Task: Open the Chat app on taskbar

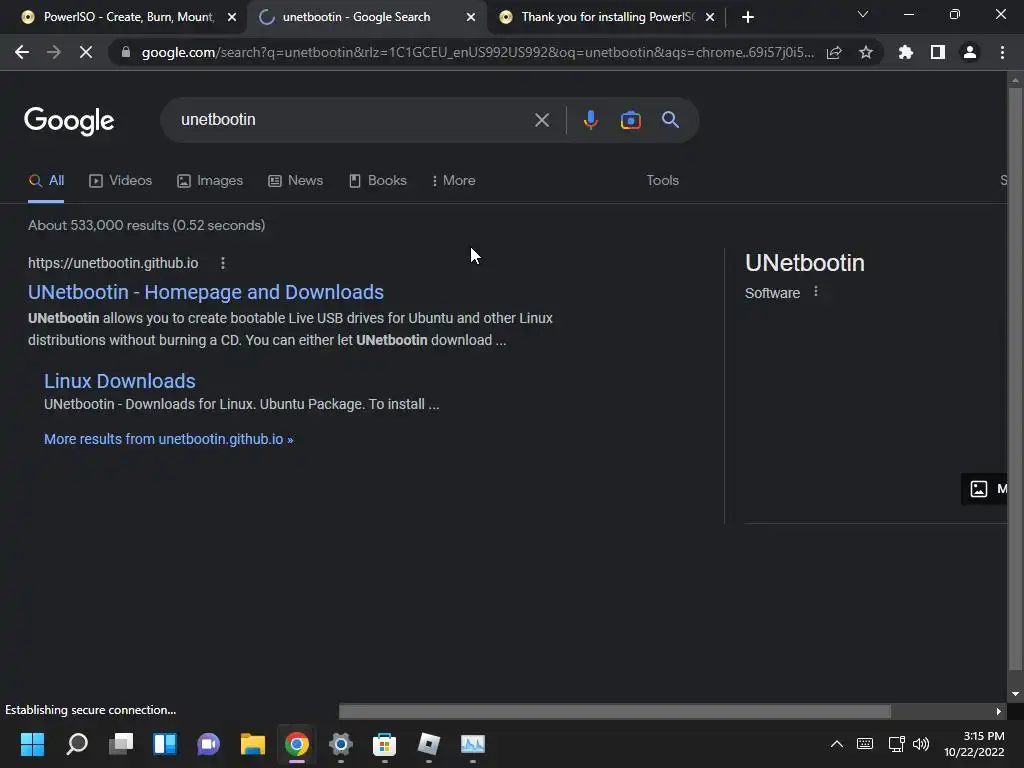Action: 208,744
